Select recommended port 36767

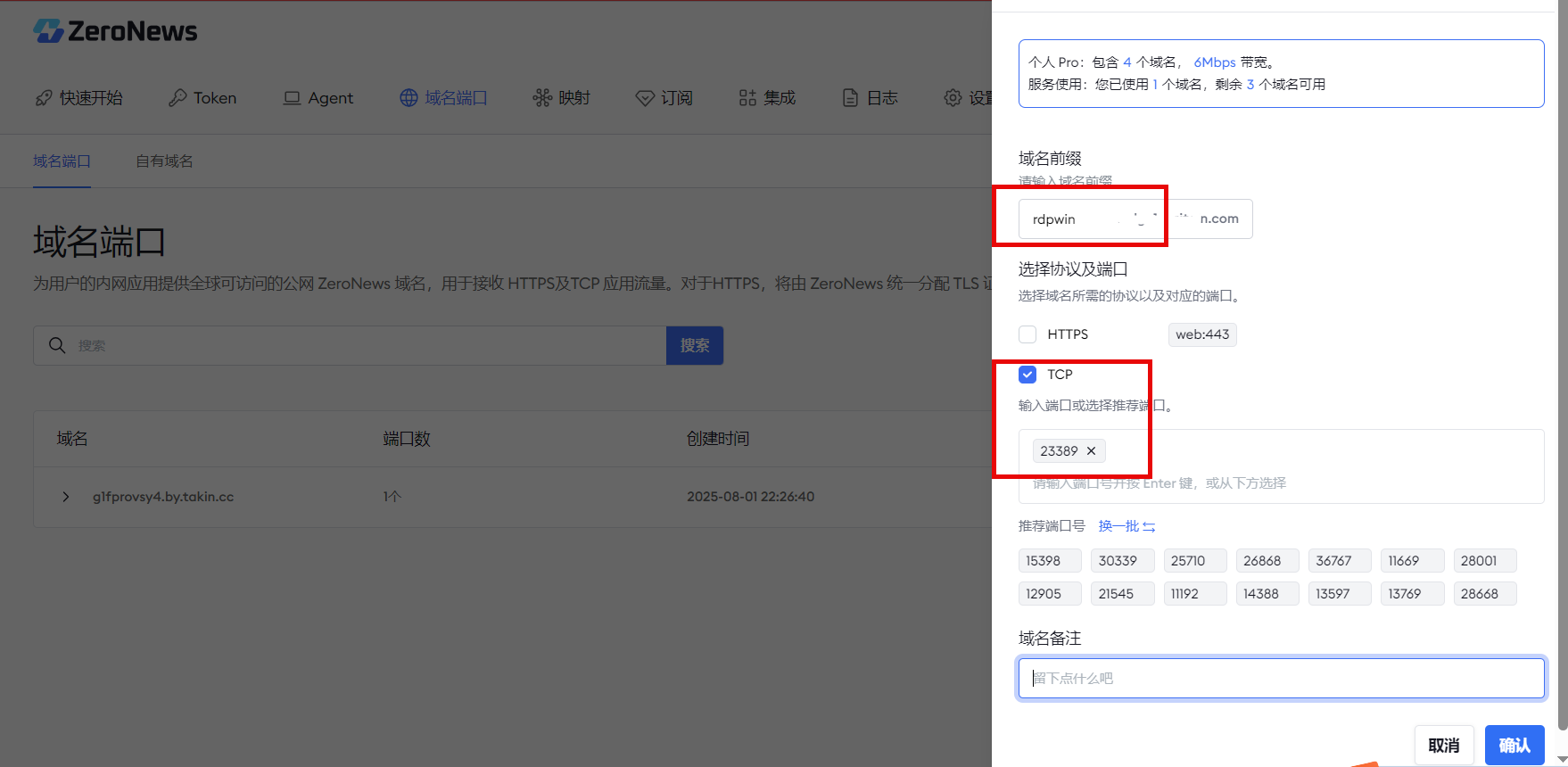point(1340,561)
